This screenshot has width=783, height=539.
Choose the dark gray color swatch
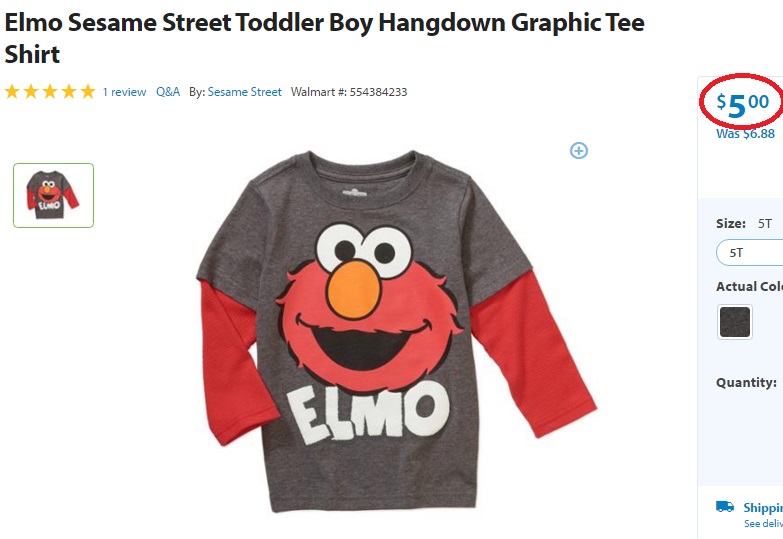coord(735,322)
